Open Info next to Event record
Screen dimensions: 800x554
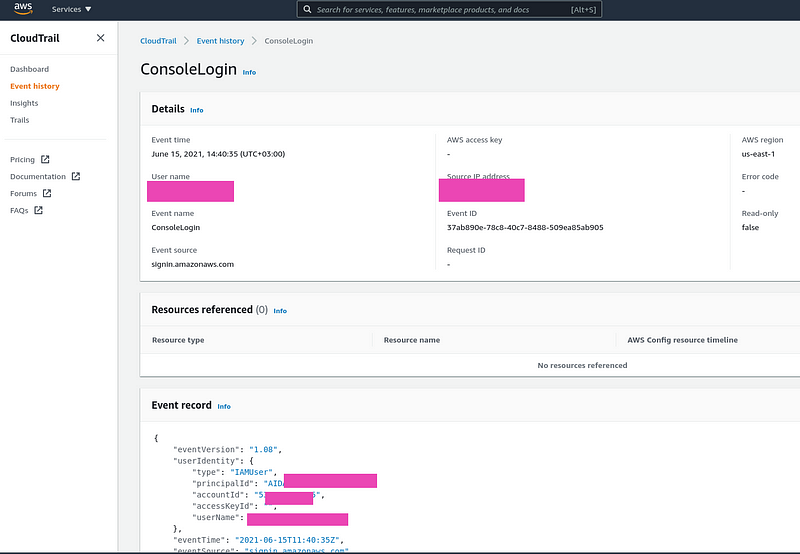click(224, 407)
